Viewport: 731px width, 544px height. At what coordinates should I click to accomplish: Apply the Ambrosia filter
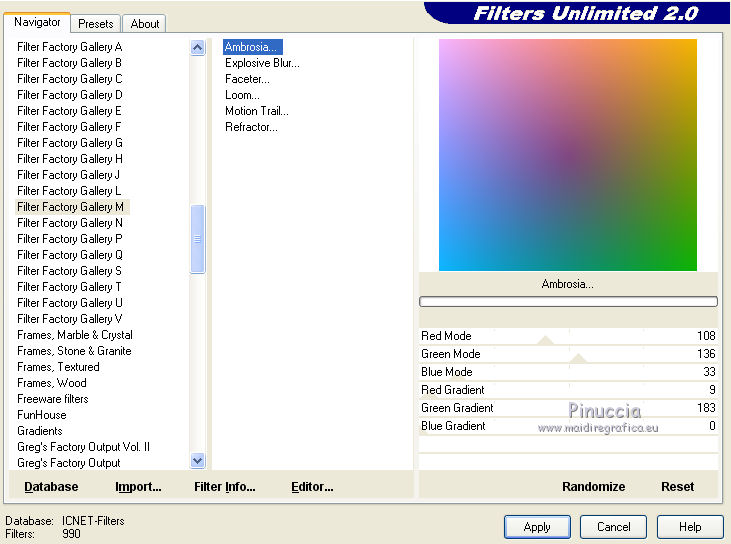coord(537,527)
